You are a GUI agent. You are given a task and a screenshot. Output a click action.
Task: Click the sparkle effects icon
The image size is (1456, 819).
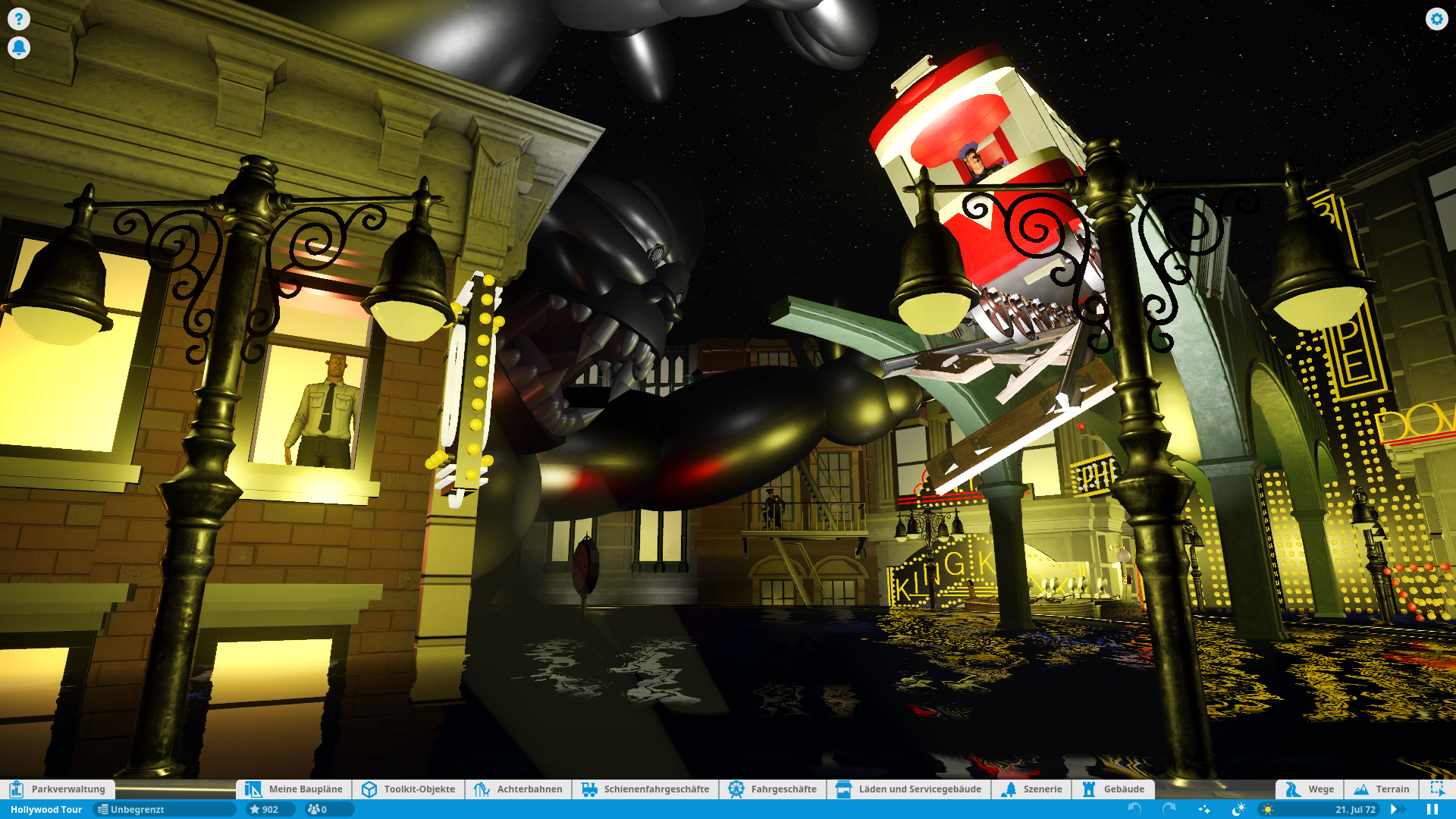pos(1204,809)
